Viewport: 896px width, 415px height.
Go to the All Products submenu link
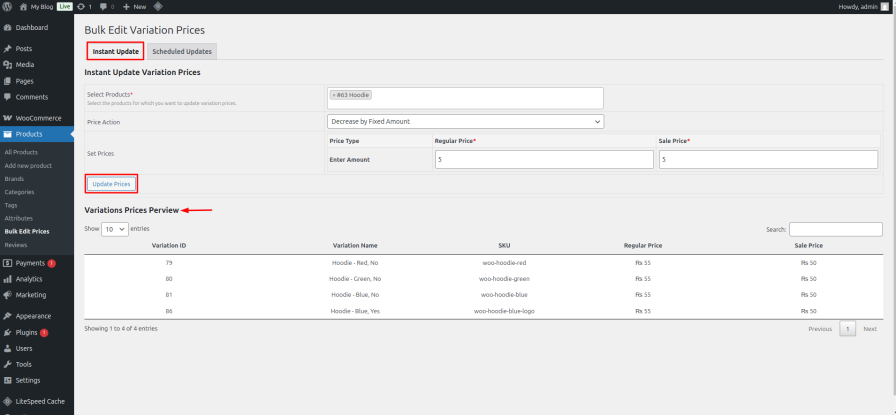click(x=21, y=152)
